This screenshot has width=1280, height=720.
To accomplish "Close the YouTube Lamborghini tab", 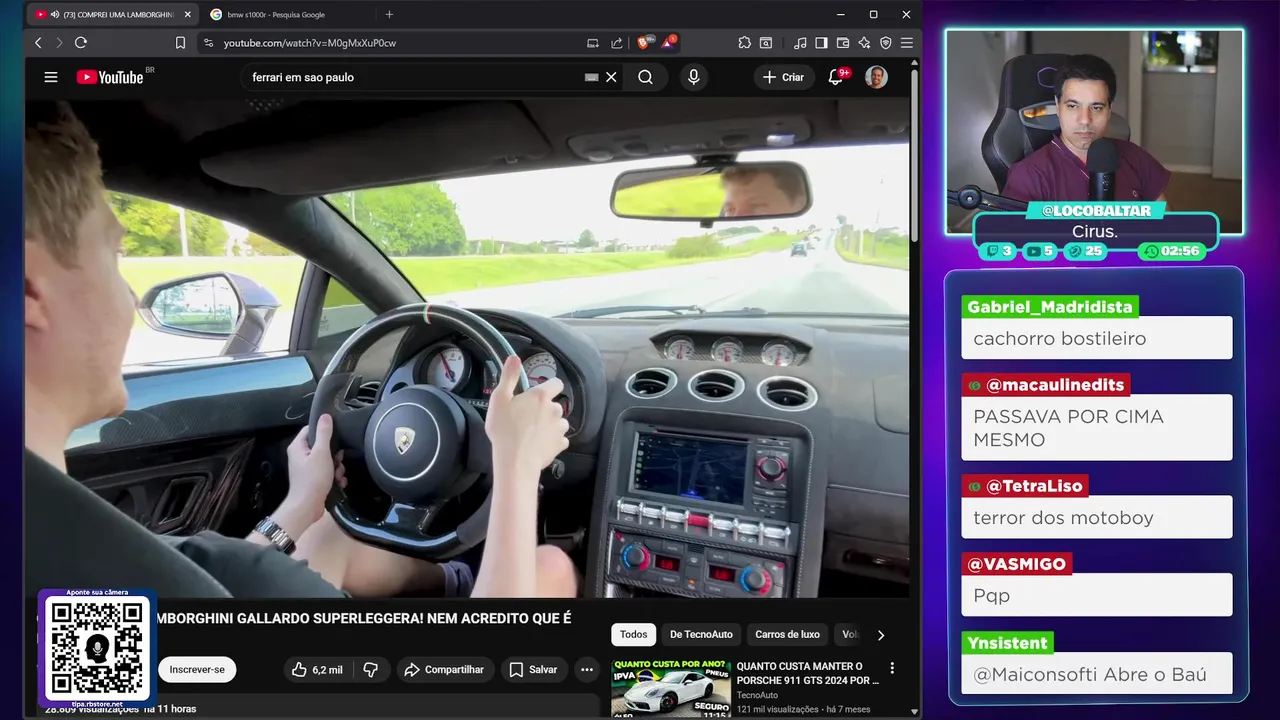I will pos(187,15).
